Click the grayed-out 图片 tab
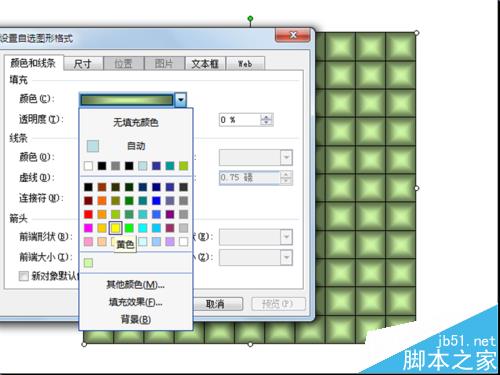500x375 pixels. [164, 63]
